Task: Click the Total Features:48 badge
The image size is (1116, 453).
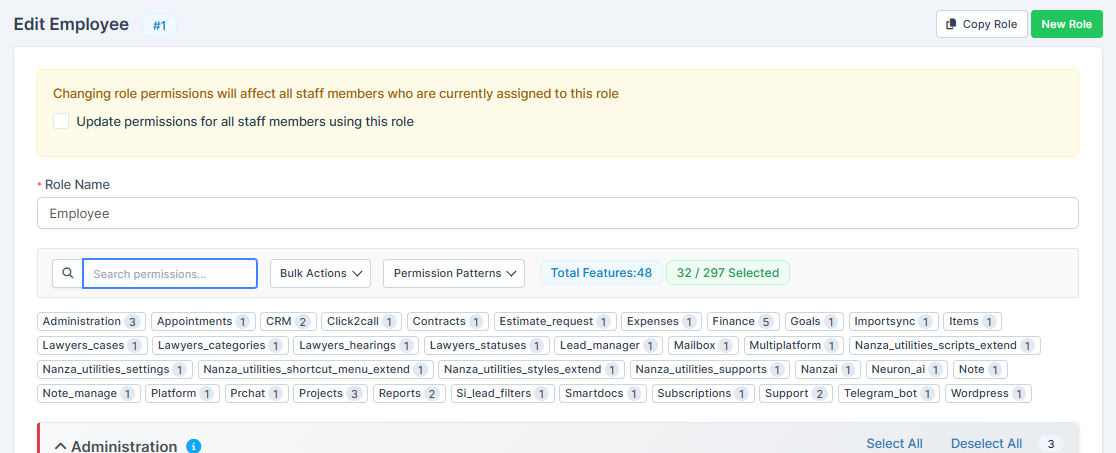Action: click(601, 273)
